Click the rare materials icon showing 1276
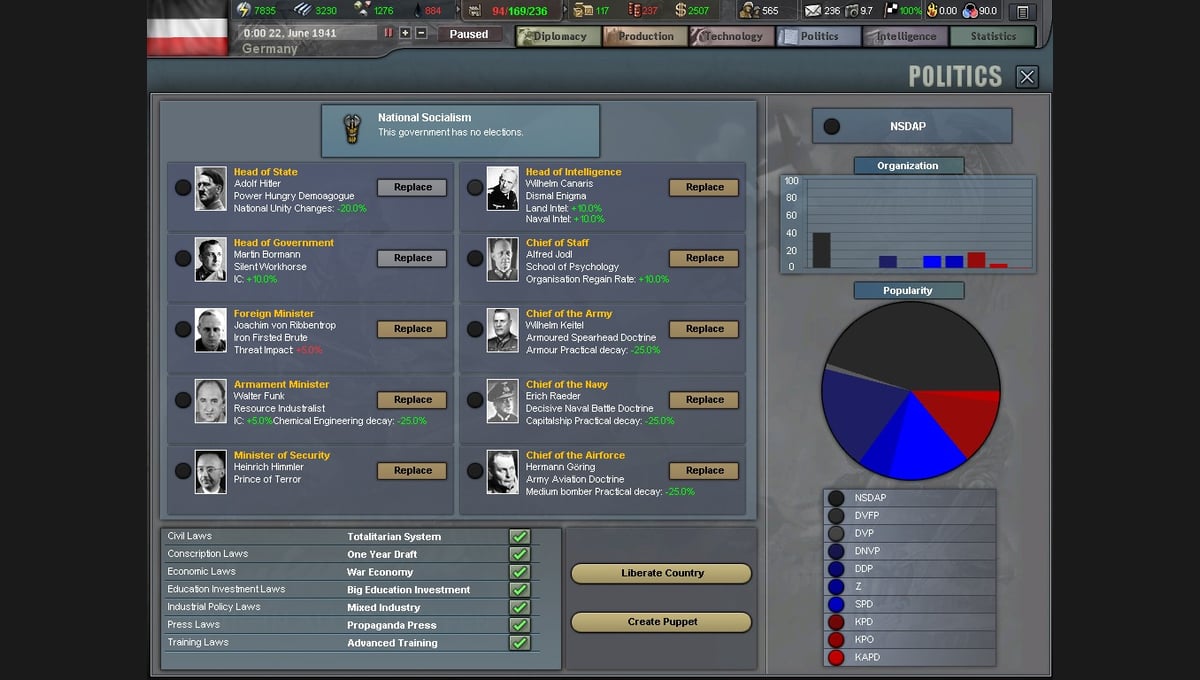The width and height of the screenshot is (1200, 680). 361,11
